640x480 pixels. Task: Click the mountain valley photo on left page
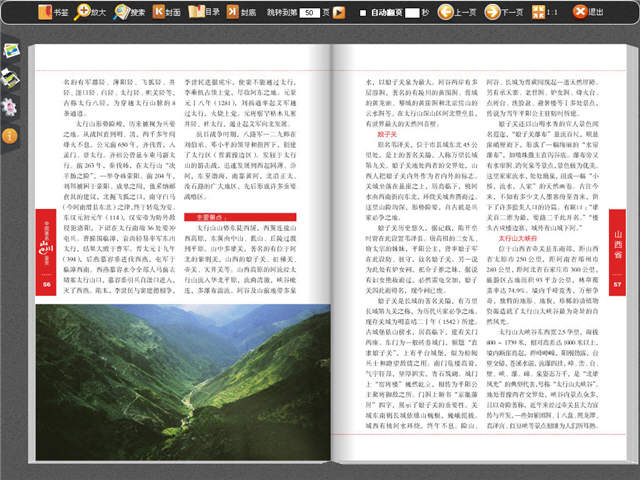[183, 382]
